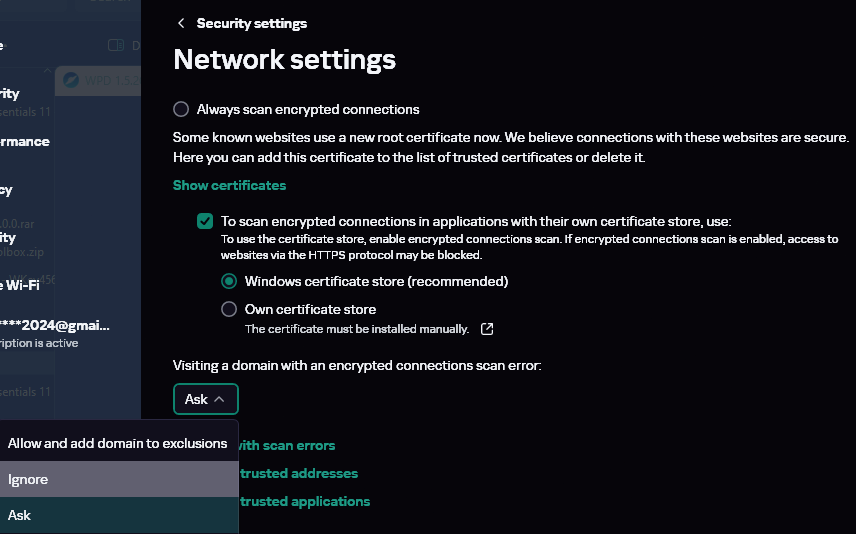Open the trusted applications link

click(x=304, y=501)
